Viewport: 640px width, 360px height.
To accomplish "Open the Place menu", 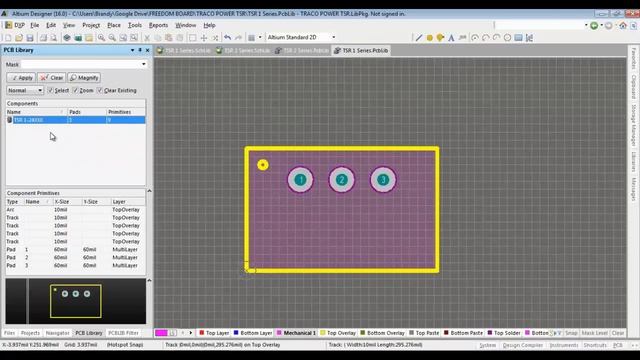I will [114, 25].
